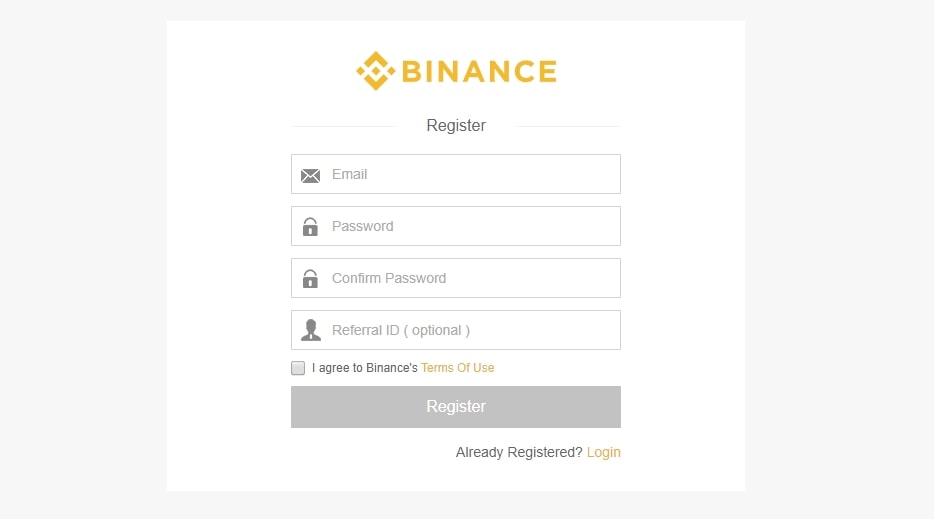
Task: Click the gray Register button
Action: click(456, 406)
